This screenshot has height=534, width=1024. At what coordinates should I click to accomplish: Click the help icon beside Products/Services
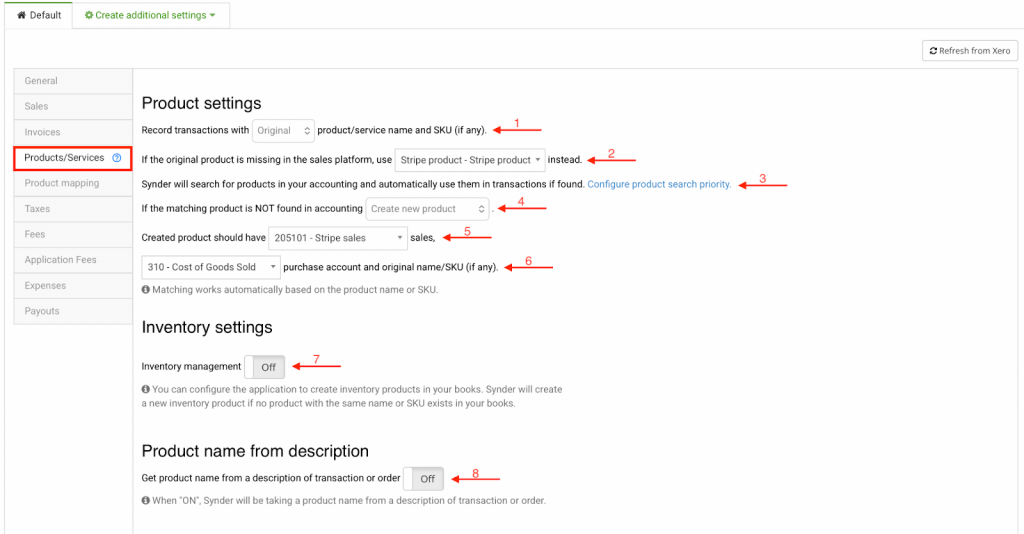tap(117, 158)
